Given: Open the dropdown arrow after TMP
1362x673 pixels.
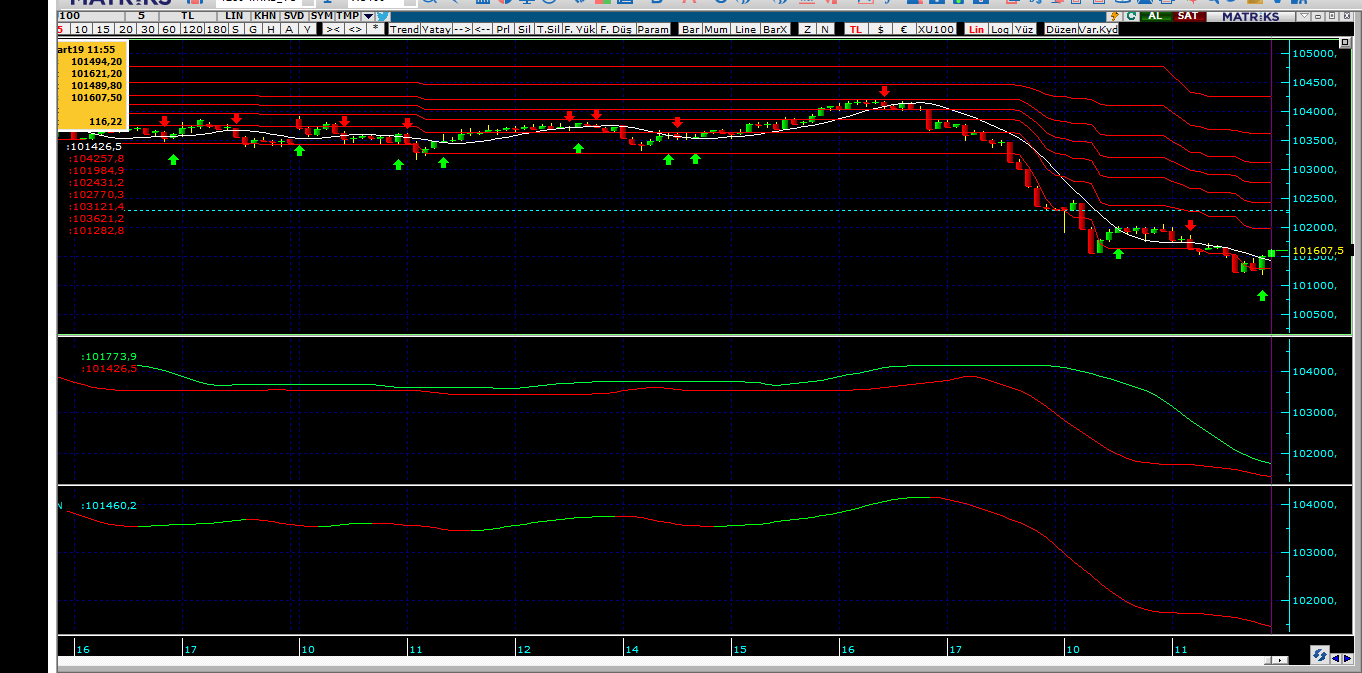Looking at the screenshot, I should coord(369,16).
